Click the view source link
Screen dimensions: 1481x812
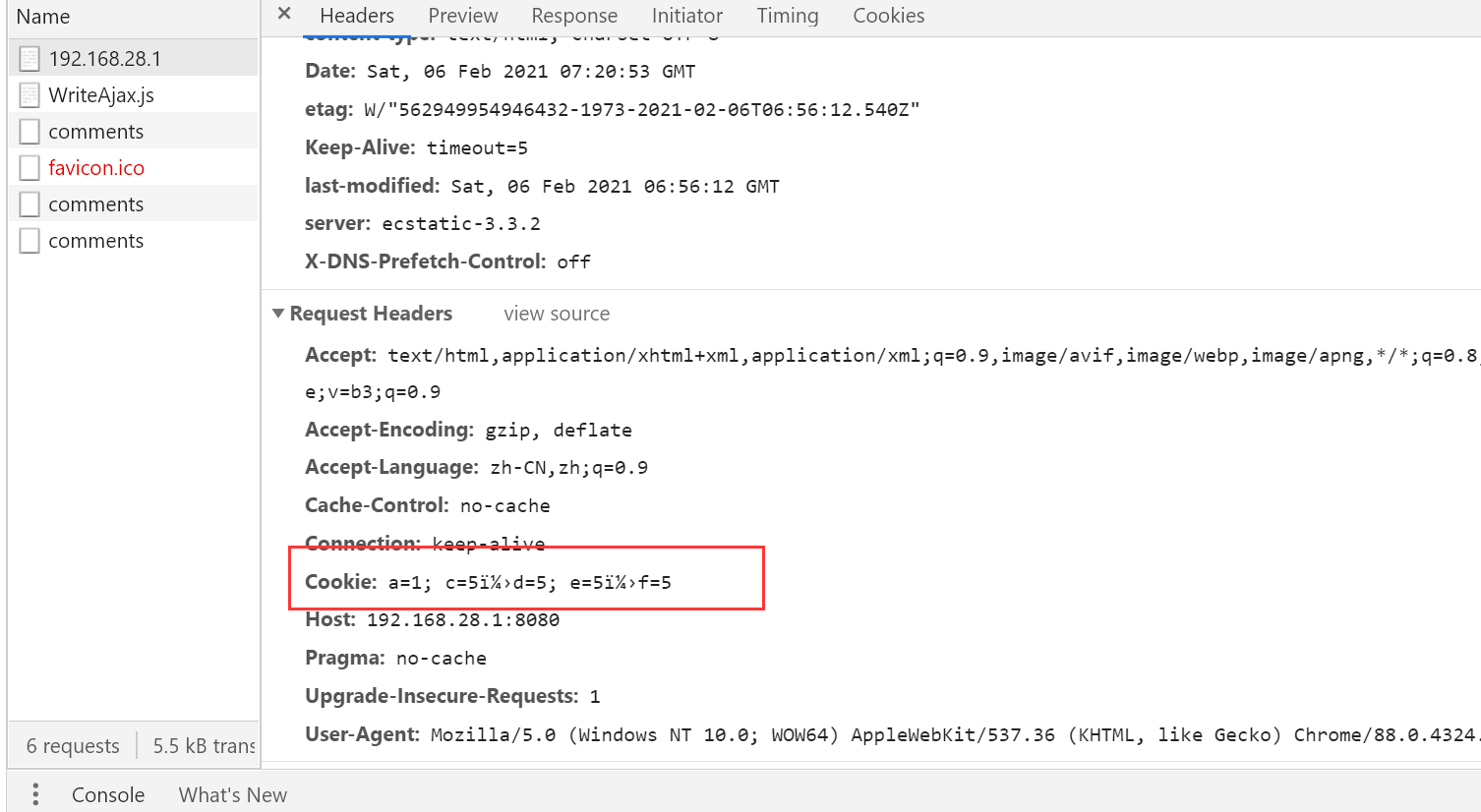coord(557,314)
